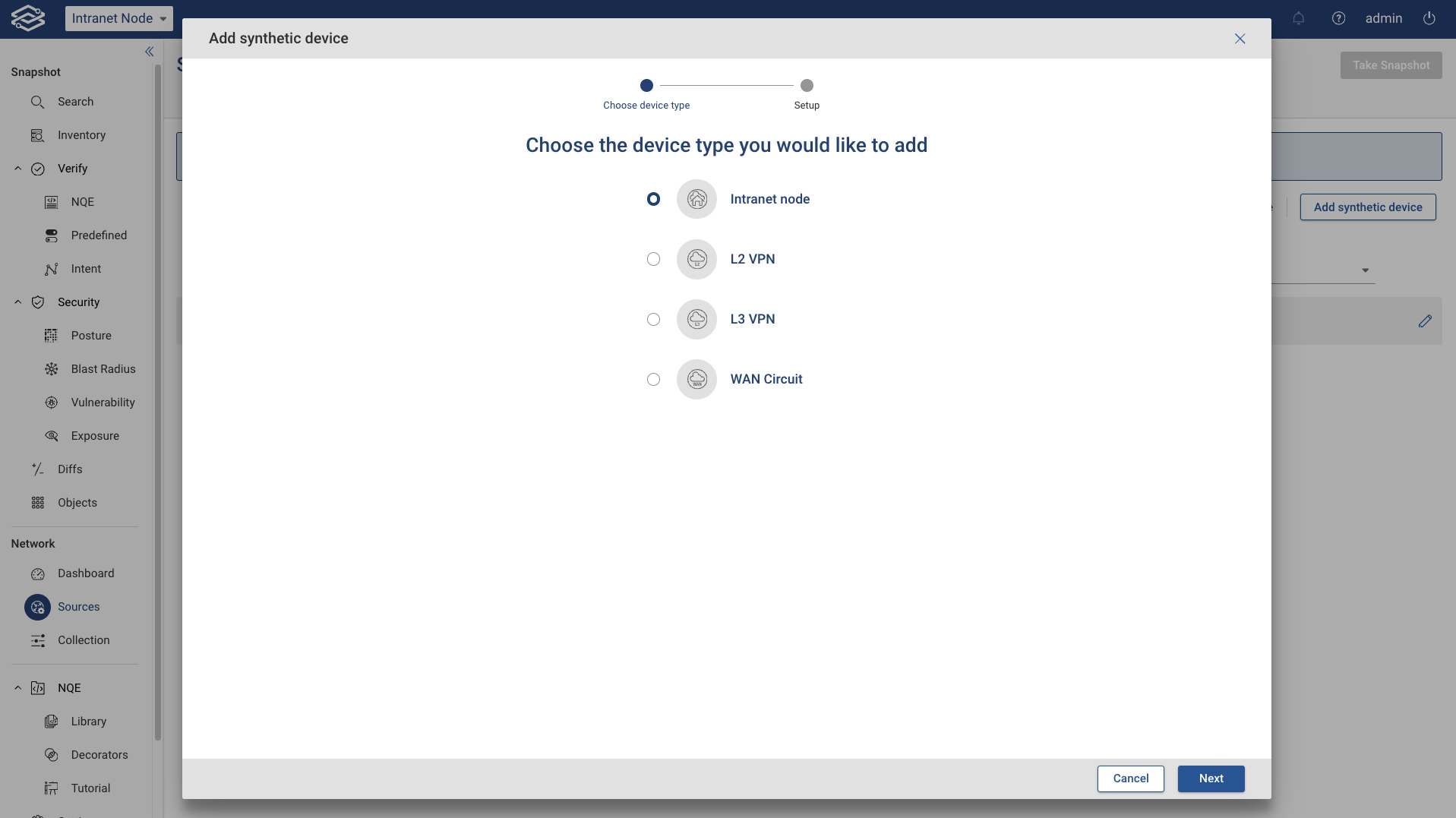This screenshot has width=1456, height=818.
Task: Click the Setup step indicator
Action: pos(806,86)
